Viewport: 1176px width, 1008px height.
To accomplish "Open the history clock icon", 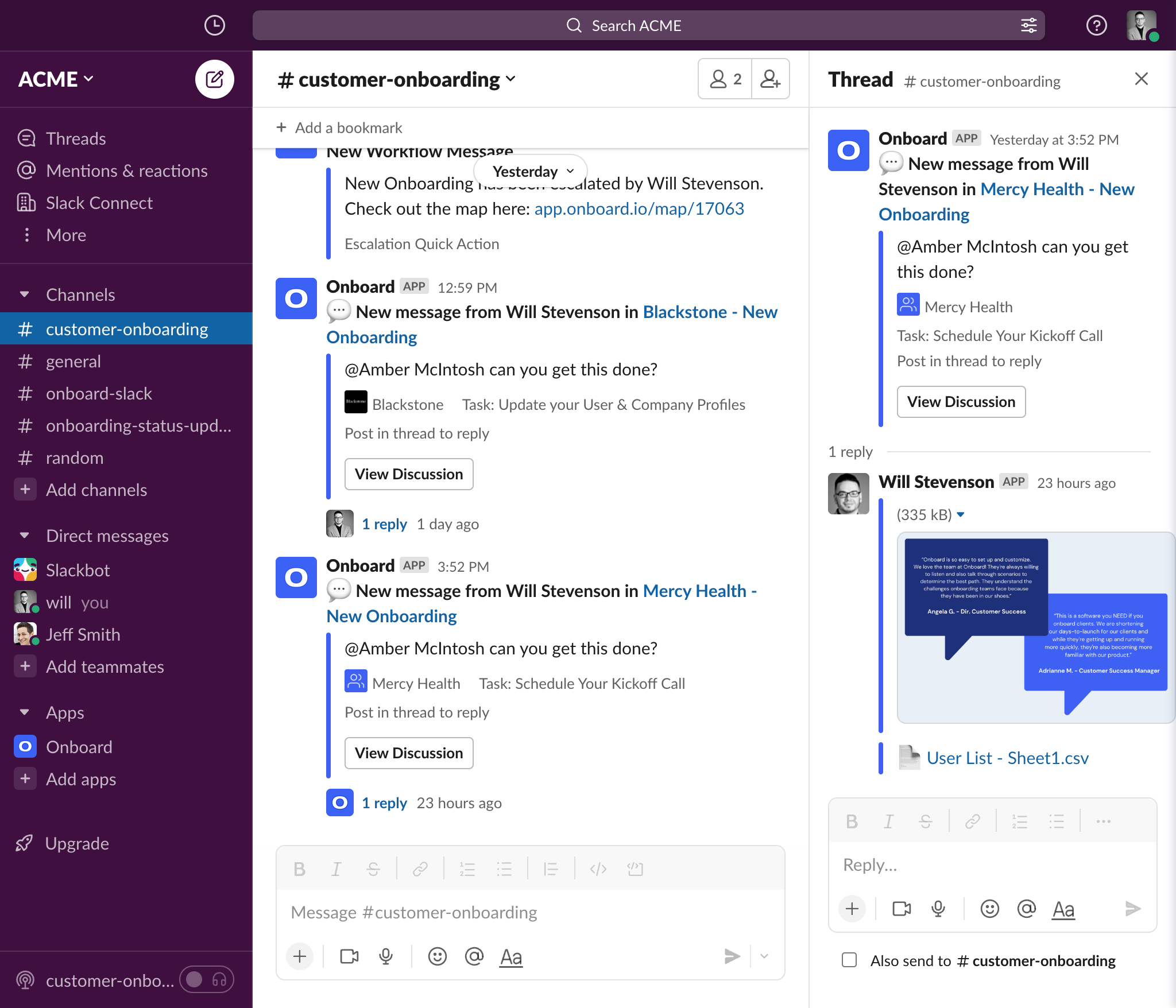I will 215,25.
